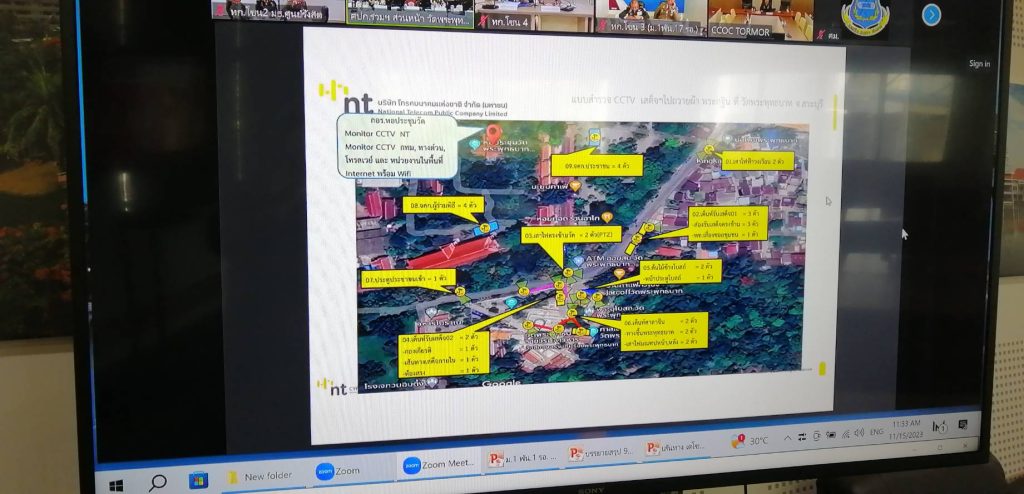Open the taskbar clock and date

pos(908,427)
